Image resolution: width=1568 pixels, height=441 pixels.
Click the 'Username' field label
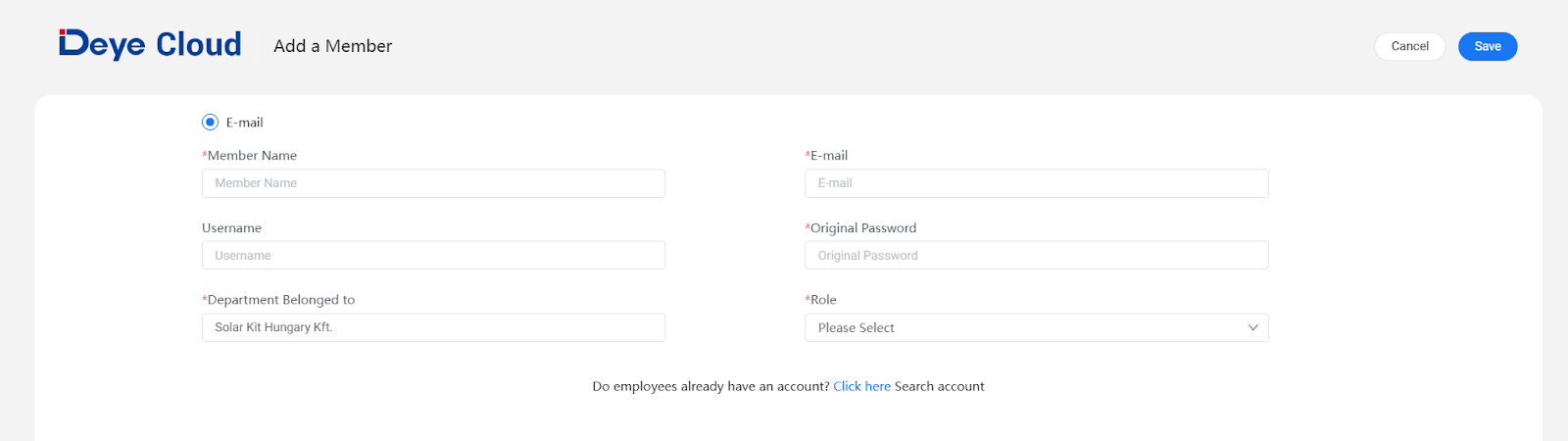231,228
